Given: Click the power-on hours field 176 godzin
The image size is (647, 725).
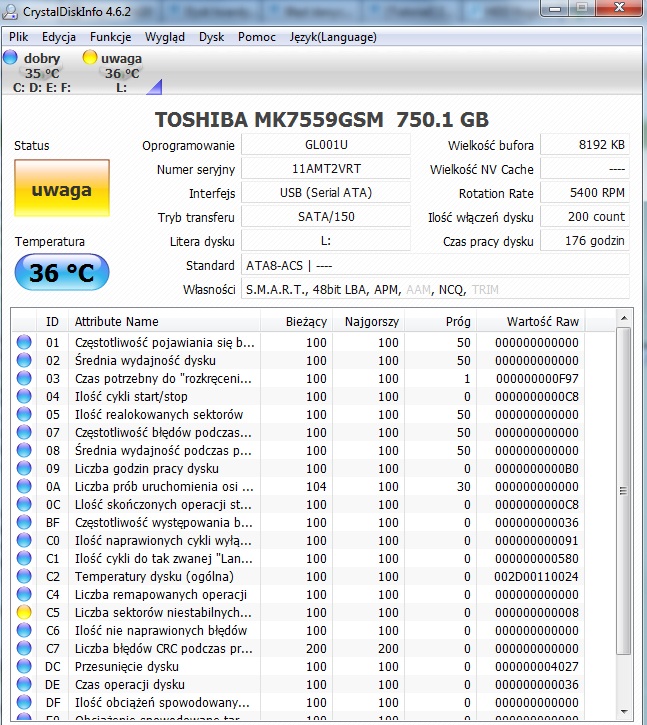Looking at the screenshot, I should click(x=585, y=241).
